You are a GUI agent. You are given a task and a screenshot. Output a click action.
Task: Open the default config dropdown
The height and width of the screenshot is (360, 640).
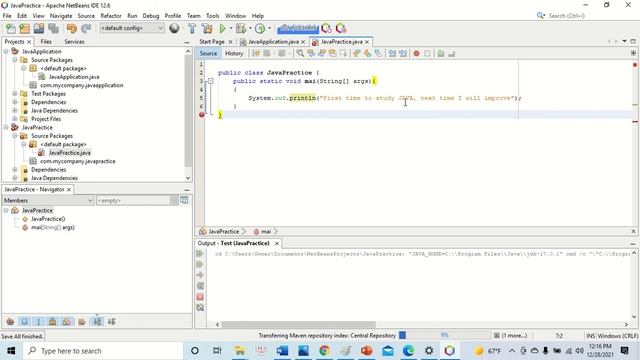131,28
